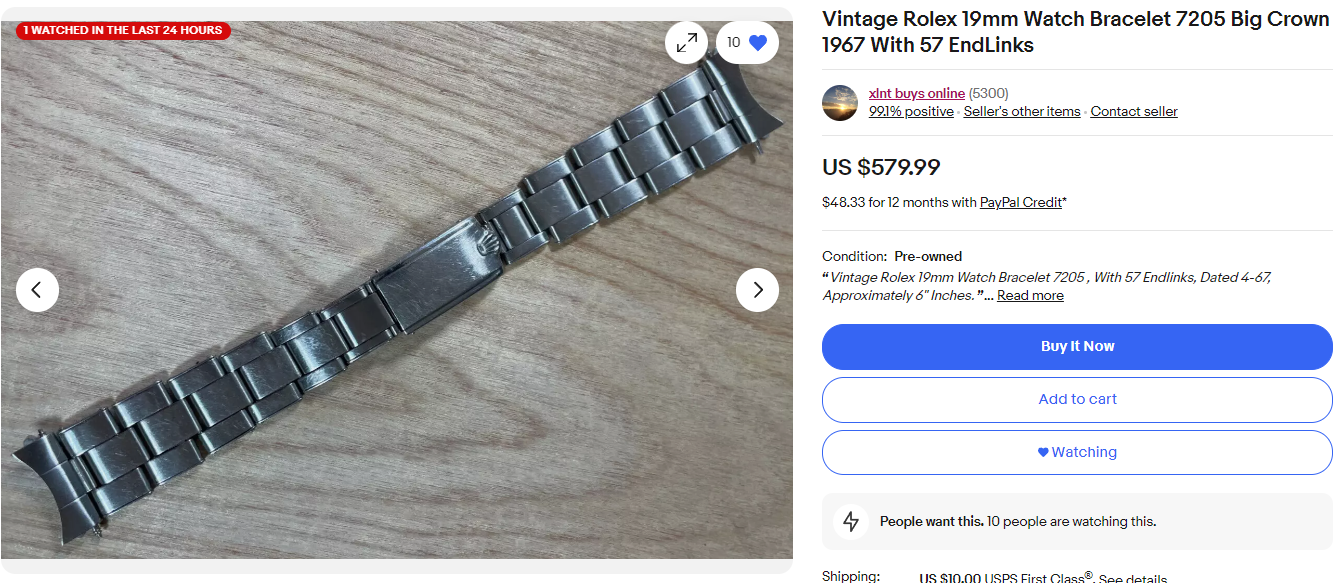Screen dimensions: 1340x583
Task: Expand the condition description with Read more
Action: pyautogui.click(x=1030, y=295)
